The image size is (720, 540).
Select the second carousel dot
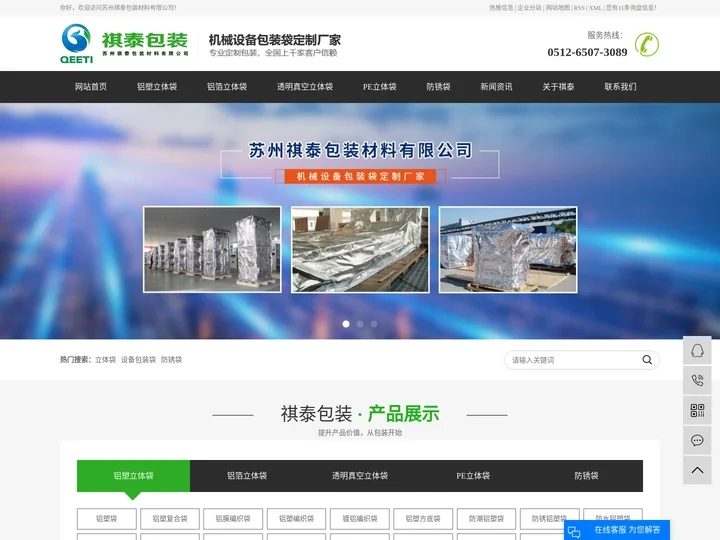point(360,324)
